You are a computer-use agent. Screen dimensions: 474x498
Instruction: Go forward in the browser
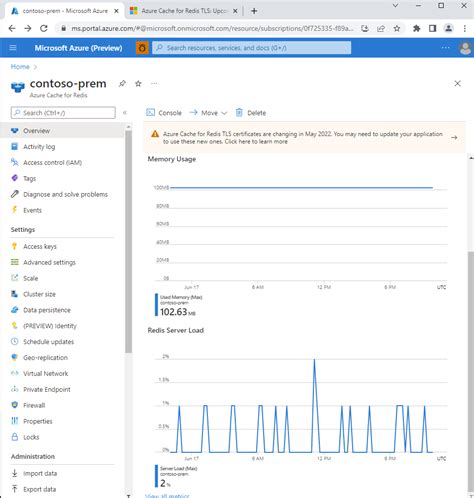click(x=28, y=29)
